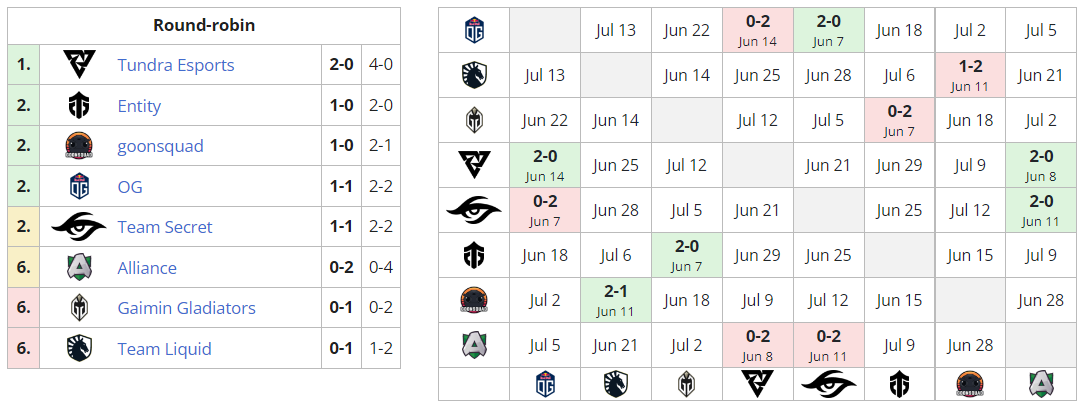Open the goonsquad team page link
The image size is (1083, 406).
(160, 146)
